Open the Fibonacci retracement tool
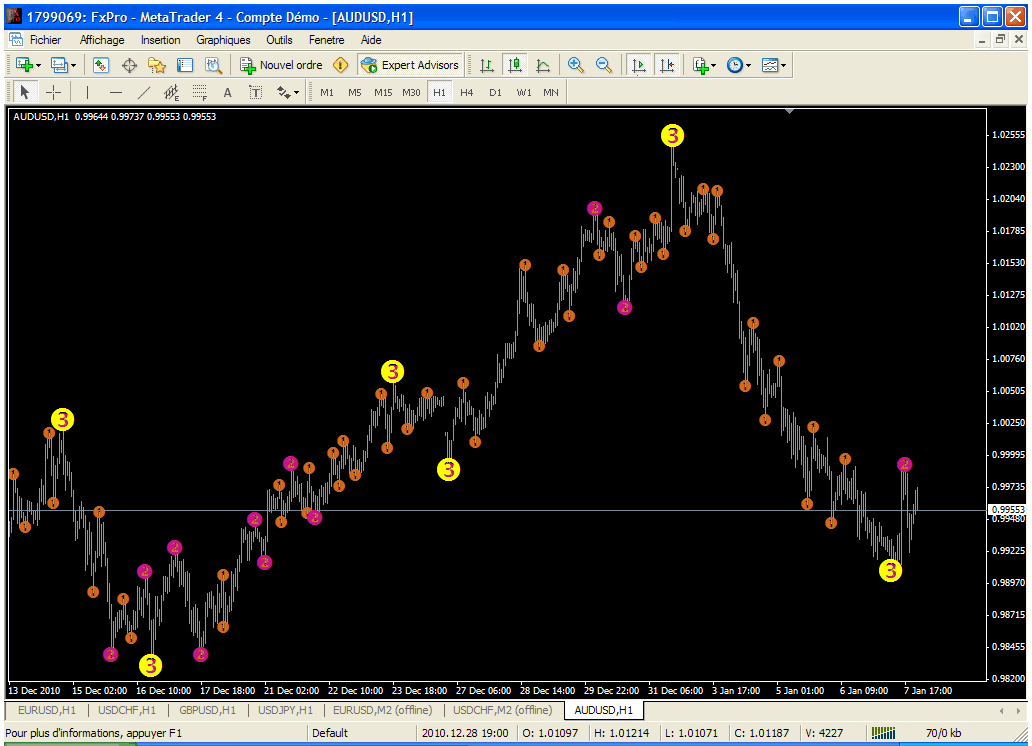 coord(199,92)
